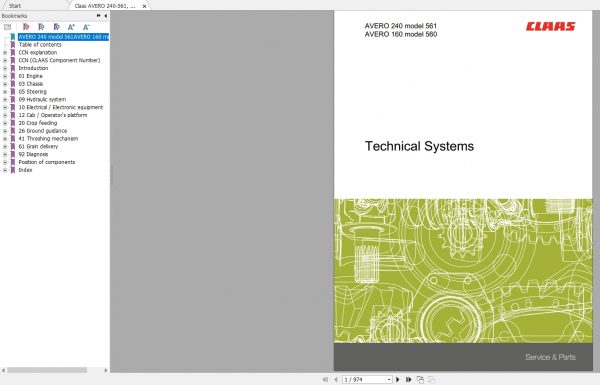
Task: Switch to the Start tab
Action: [15, 6]
